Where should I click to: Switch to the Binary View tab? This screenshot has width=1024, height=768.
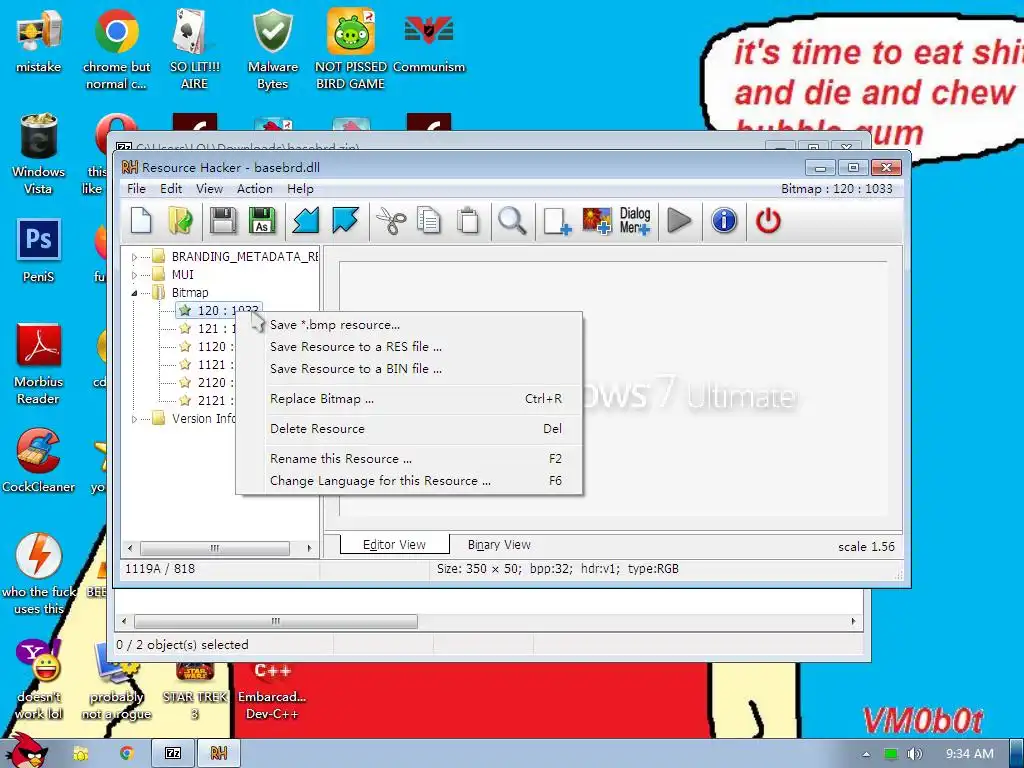point(499,545)
